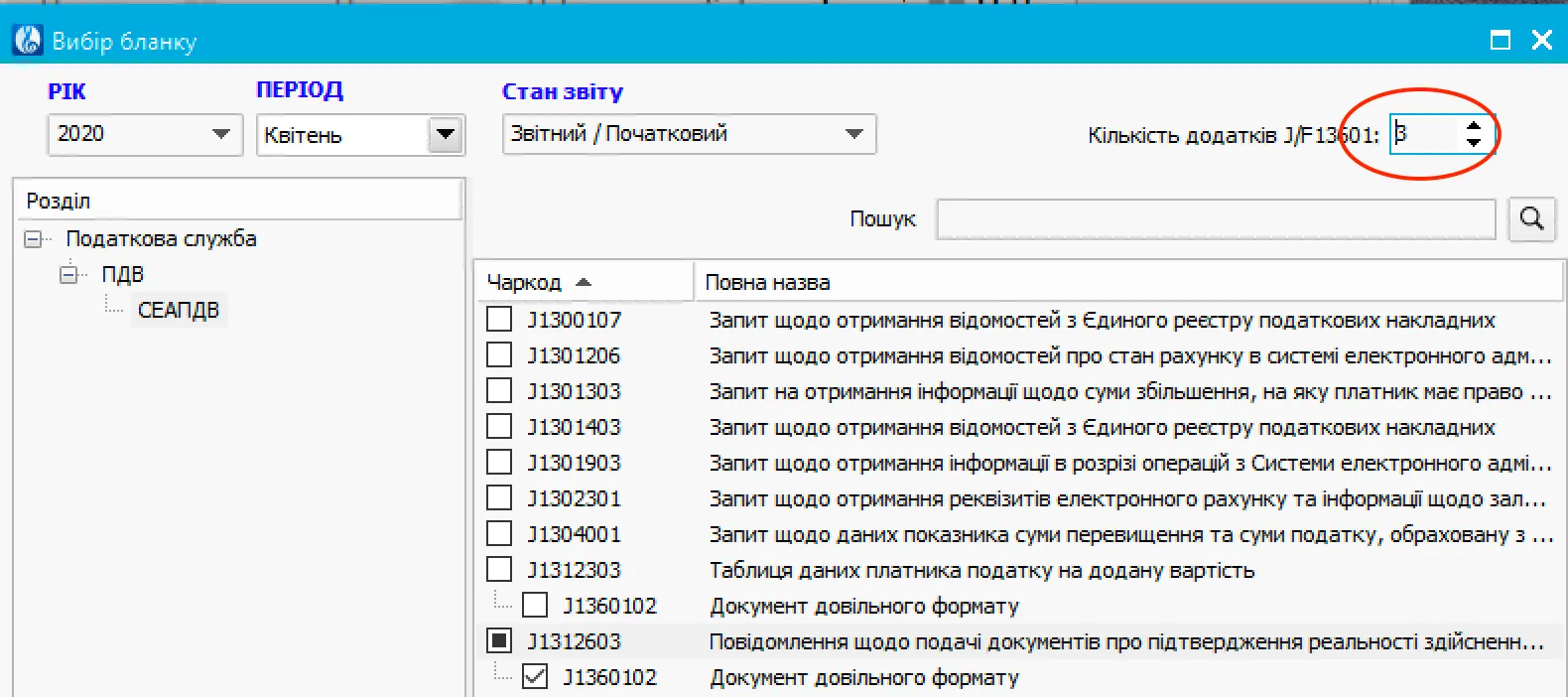Check J1360102 checkbox under J1312303
This screenshot has height=697, width=1568.
click(x=535, y=606)
